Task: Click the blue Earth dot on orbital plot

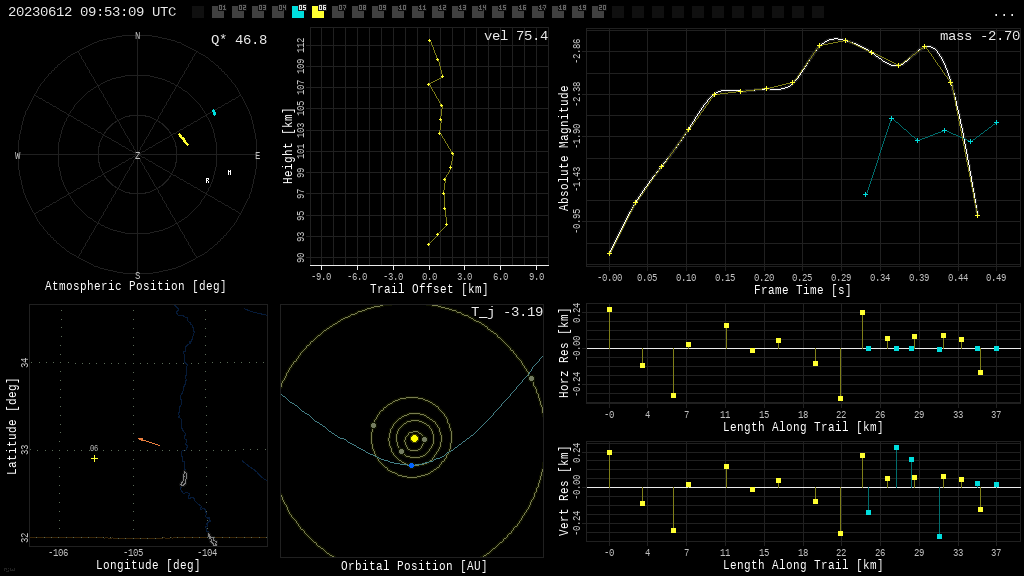Action: (x=411, y=465)
